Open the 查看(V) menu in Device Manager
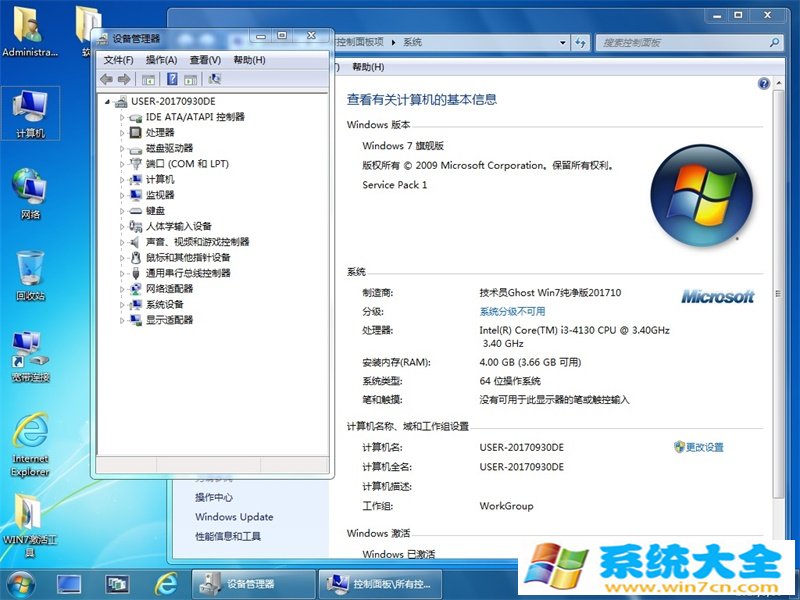 (202, 58)
